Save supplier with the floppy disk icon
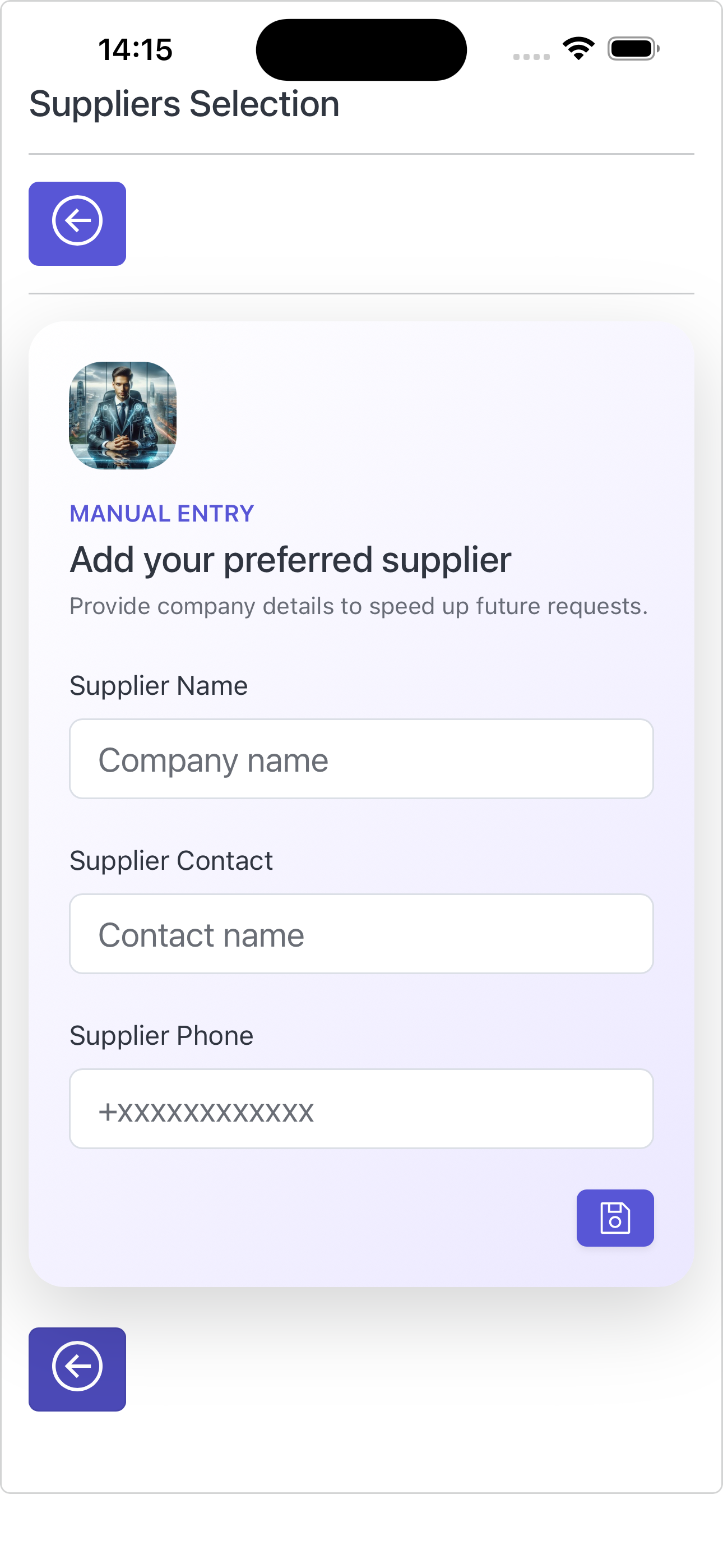723x1568 pixels. [615, 1217]
